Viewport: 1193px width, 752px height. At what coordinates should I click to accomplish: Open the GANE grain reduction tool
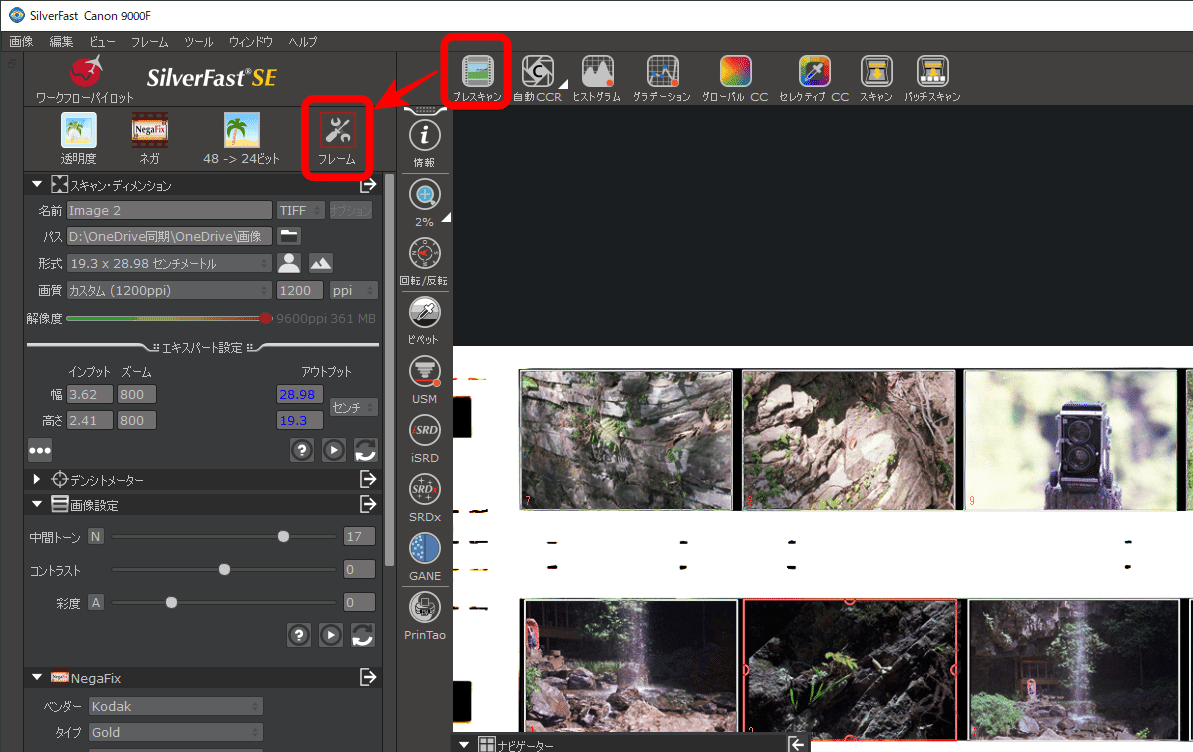pos(425,548)
